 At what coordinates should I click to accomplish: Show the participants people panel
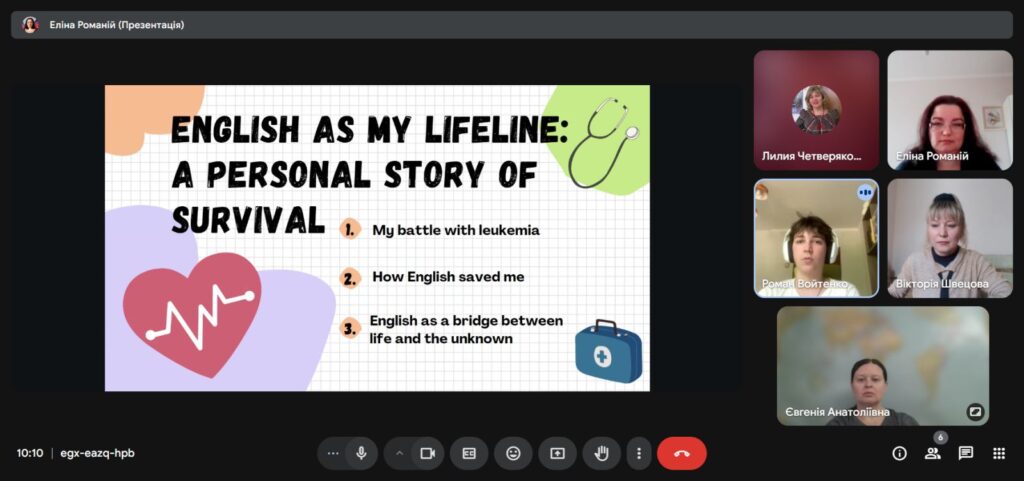point(932,453)
